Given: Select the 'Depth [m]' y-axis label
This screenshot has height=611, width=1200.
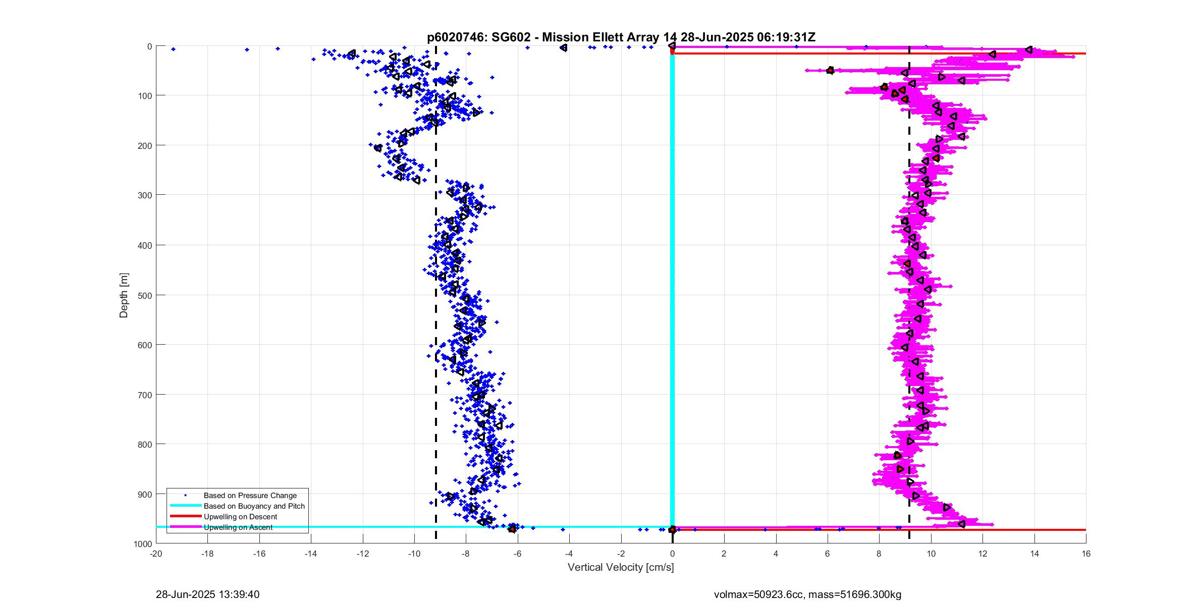Looking at the screenshot, I should click(x=125, y=295).
